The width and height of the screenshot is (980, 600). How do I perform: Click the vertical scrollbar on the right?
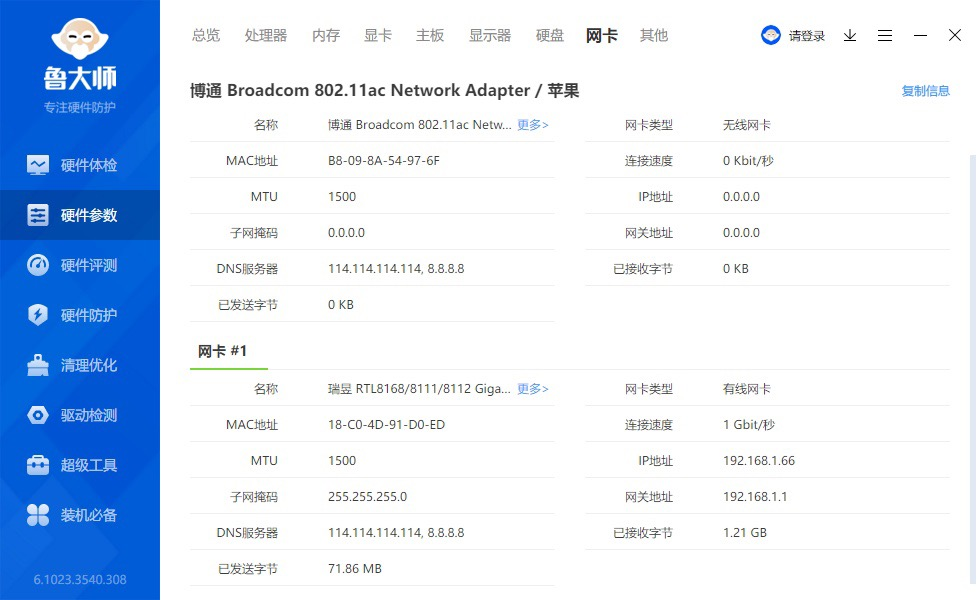click(x=972, y=369)
